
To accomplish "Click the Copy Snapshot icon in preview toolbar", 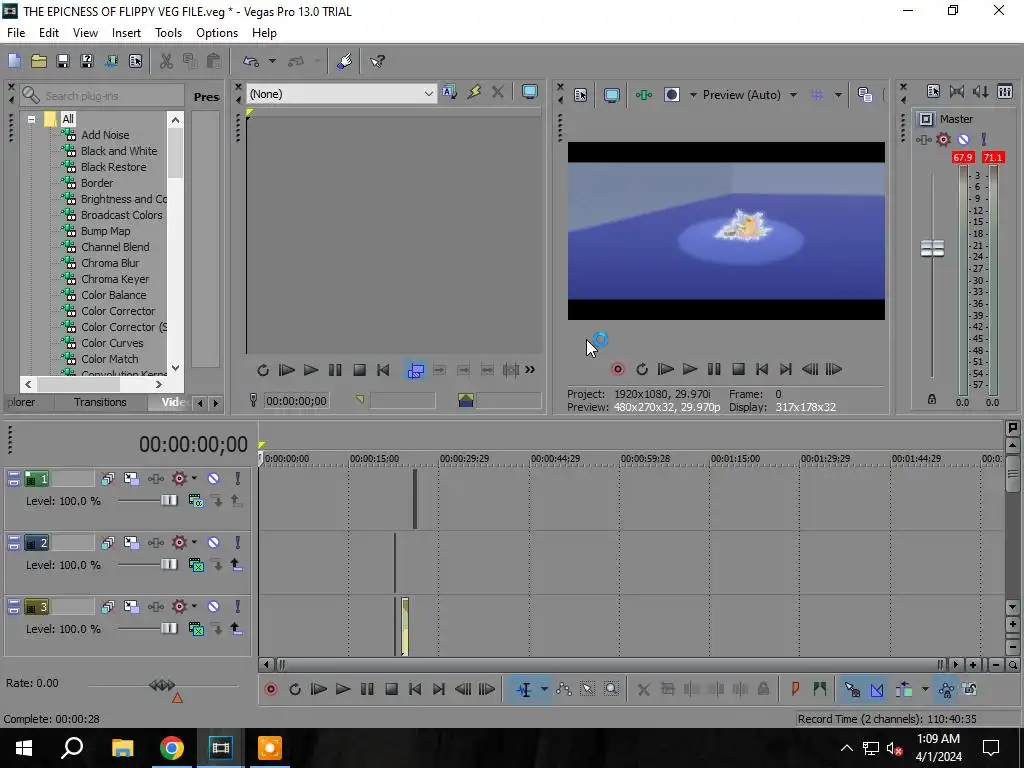I will pos(865,95).
